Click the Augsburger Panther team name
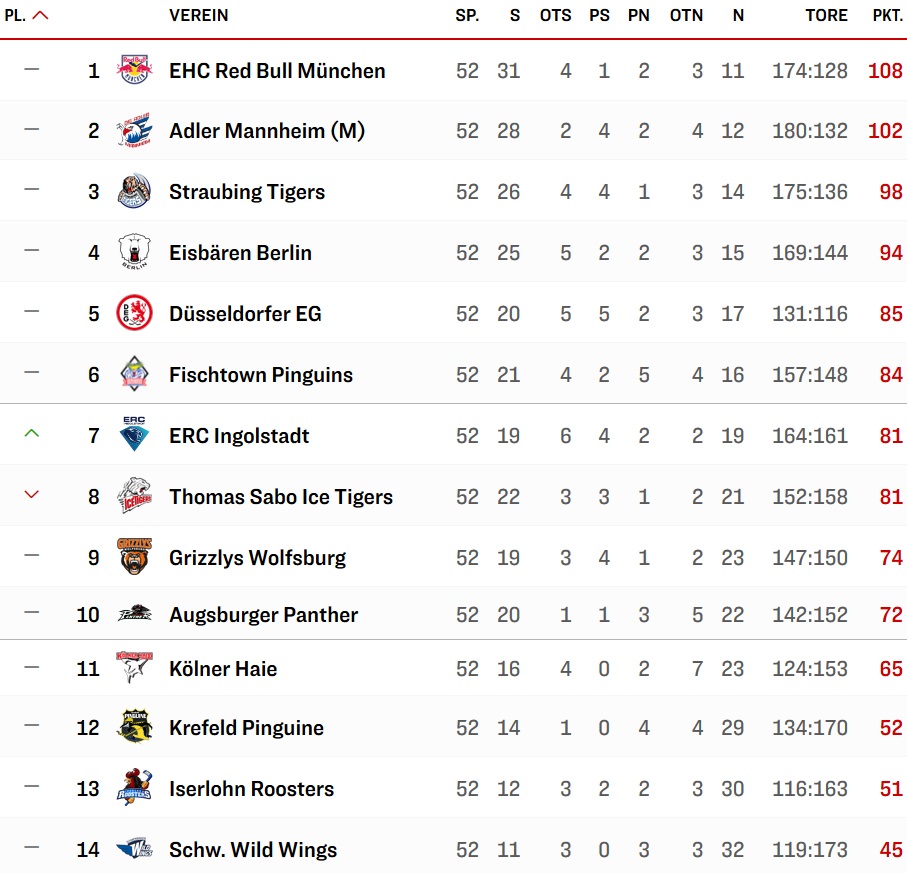Viewport: 907px width, 873px height. (x=263, y=614)
